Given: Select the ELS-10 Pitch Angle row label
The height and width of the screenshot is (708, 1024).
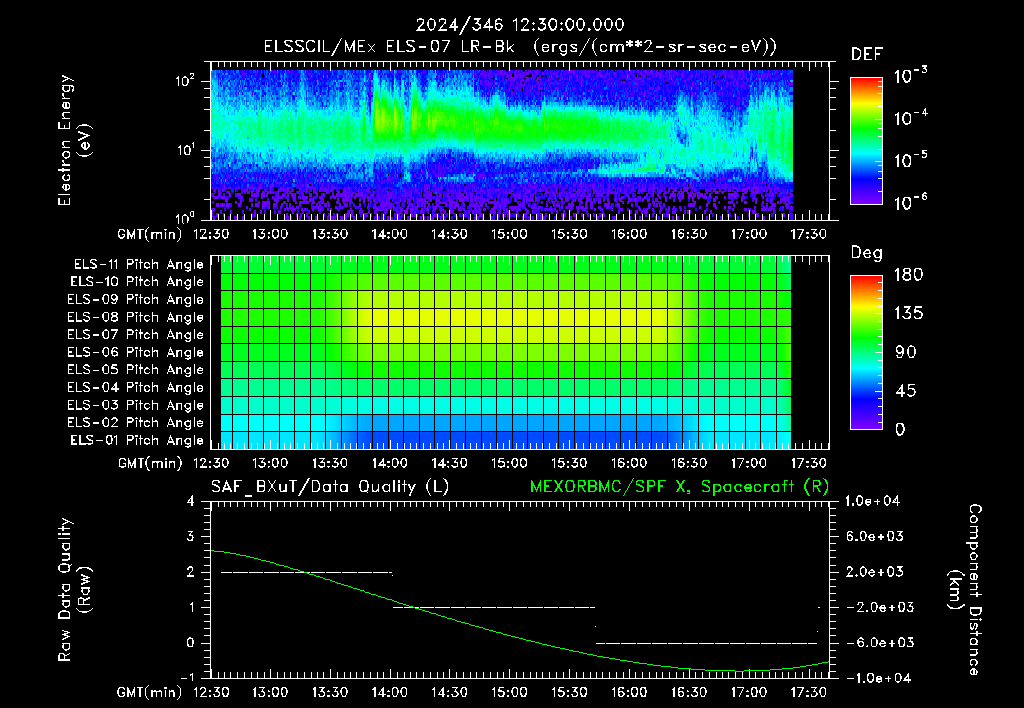Looking at the screenshot, I should pos(137,282).
